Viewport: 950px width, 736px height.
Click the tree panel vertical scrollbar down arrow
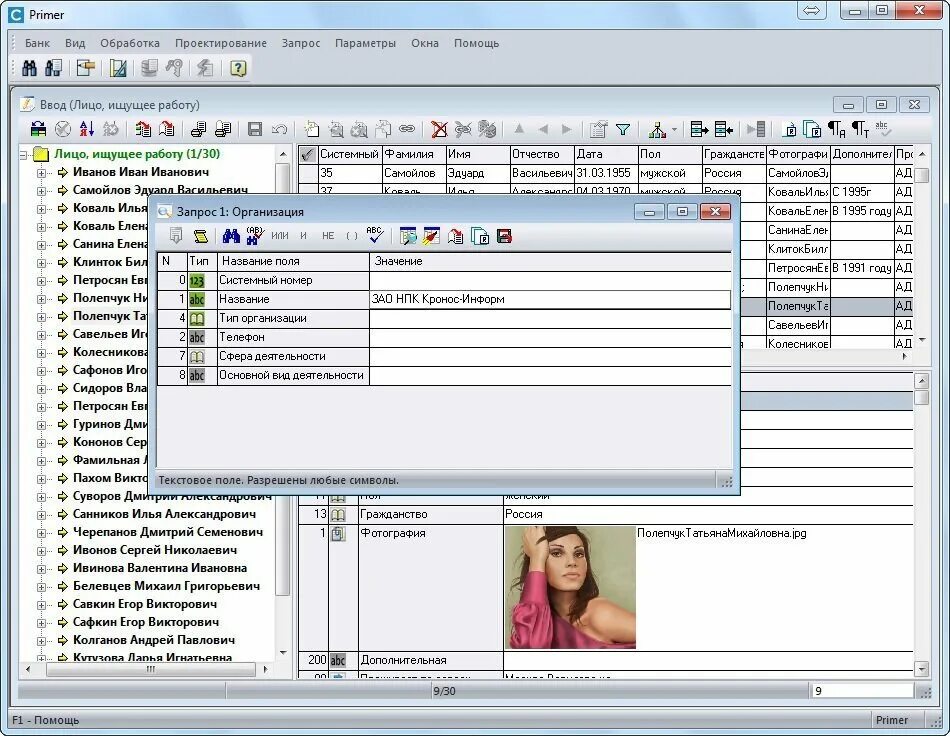point(283,652)
